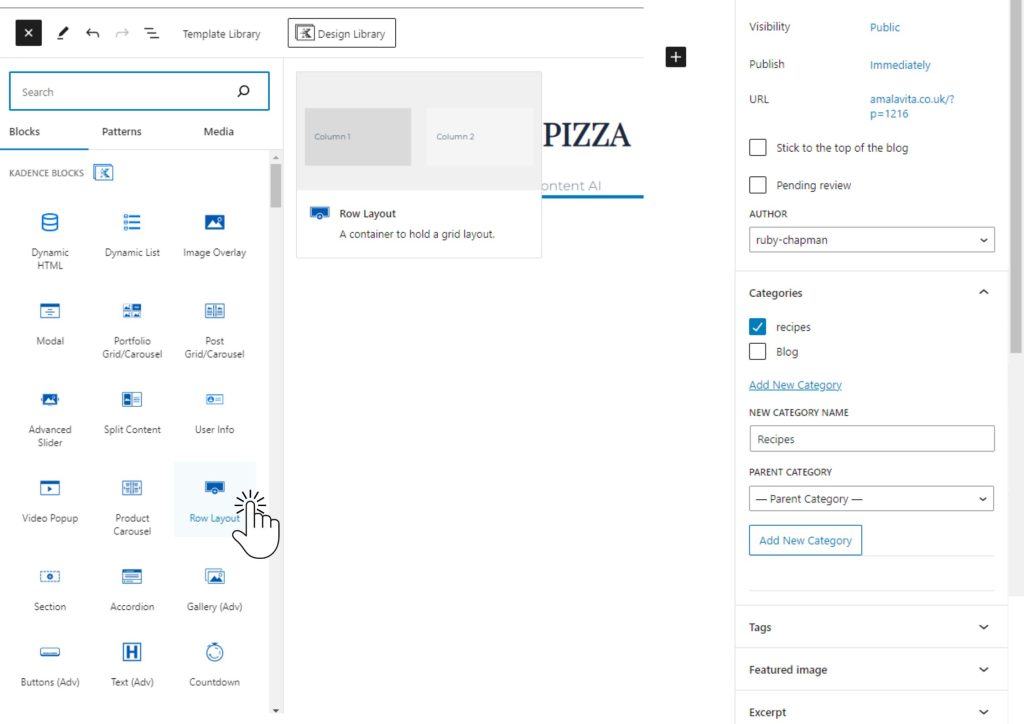The width and height of the screenshot is (1024, 724).
Task: Uncheck the recipes category
Action: point(758,327)
